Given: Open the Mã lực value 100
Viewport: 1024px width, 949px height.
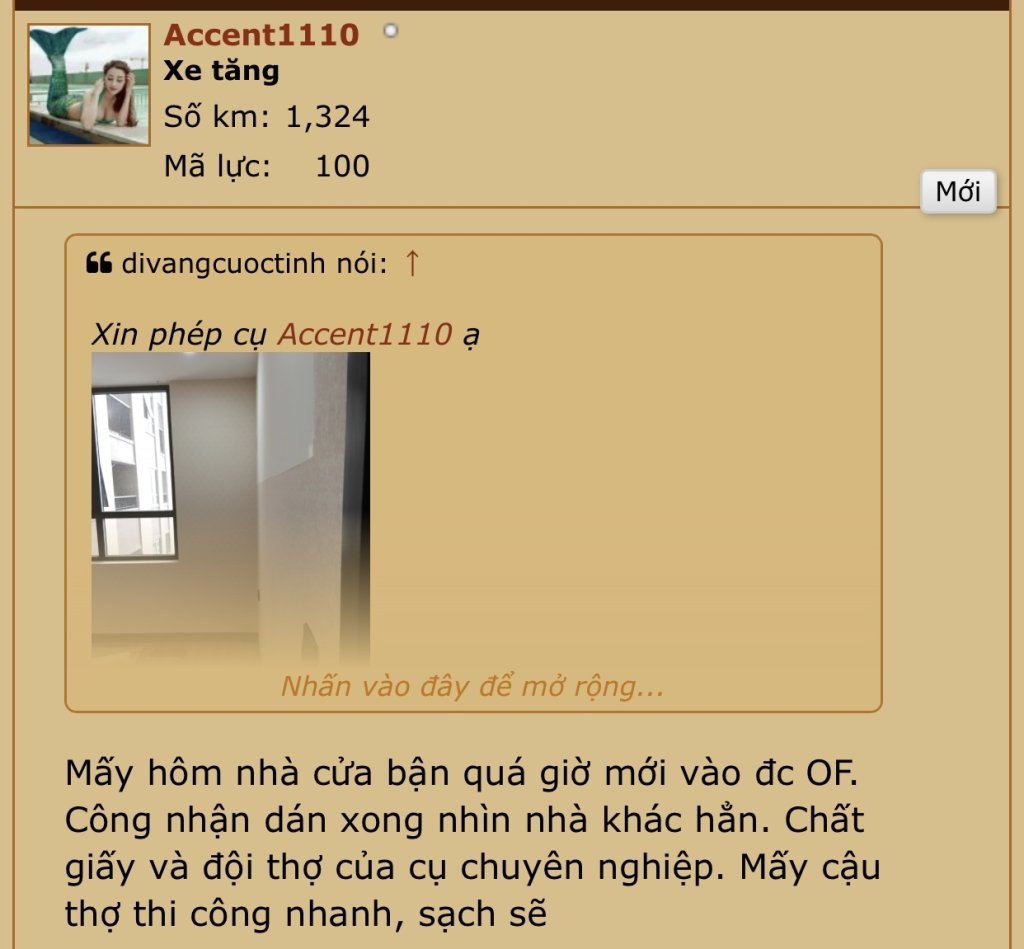Looking at the screenshot, I should [x=342, y=167].
